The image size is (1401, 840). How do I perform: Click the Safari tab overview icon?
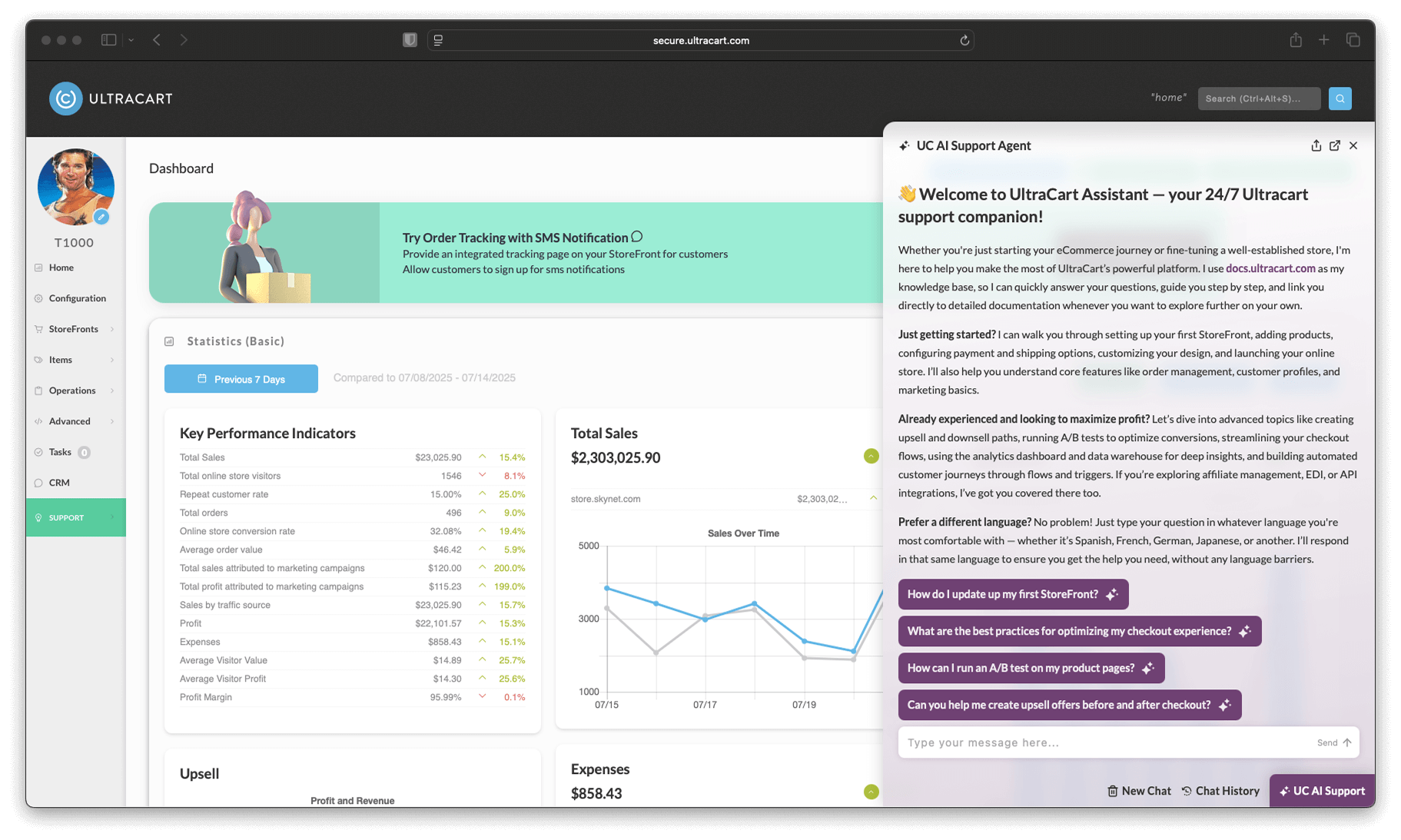click(x=1353, y=40)
